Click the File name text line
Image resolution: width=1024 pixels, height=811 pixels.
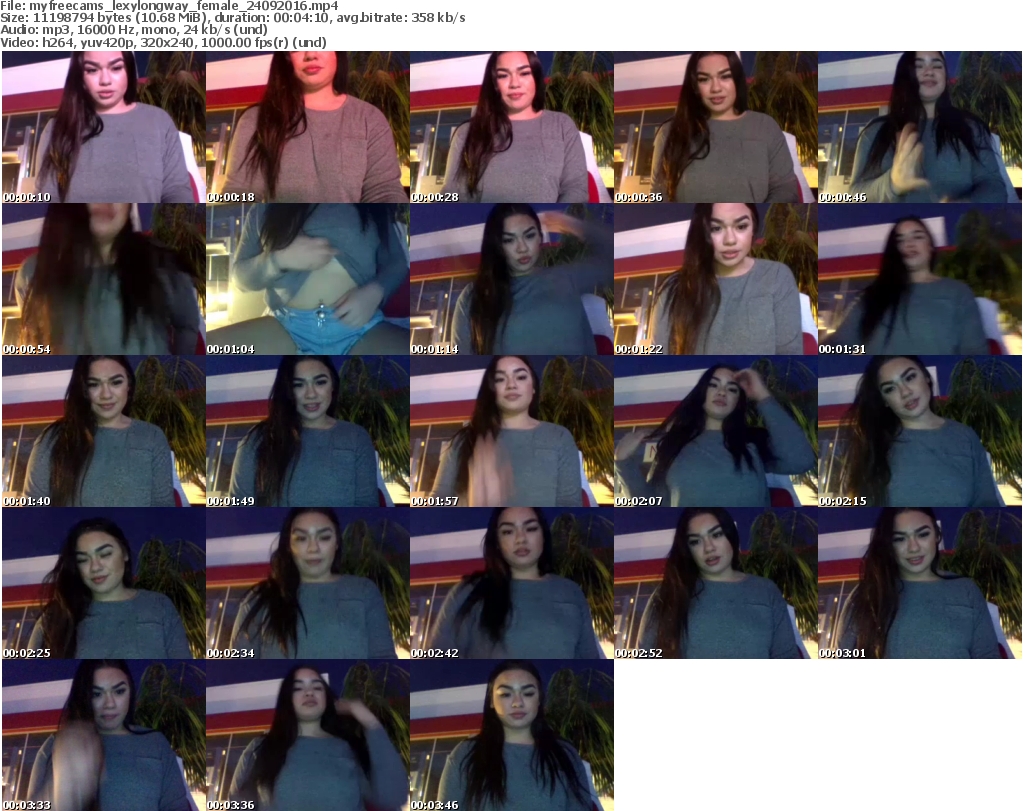tap(170, 6)
